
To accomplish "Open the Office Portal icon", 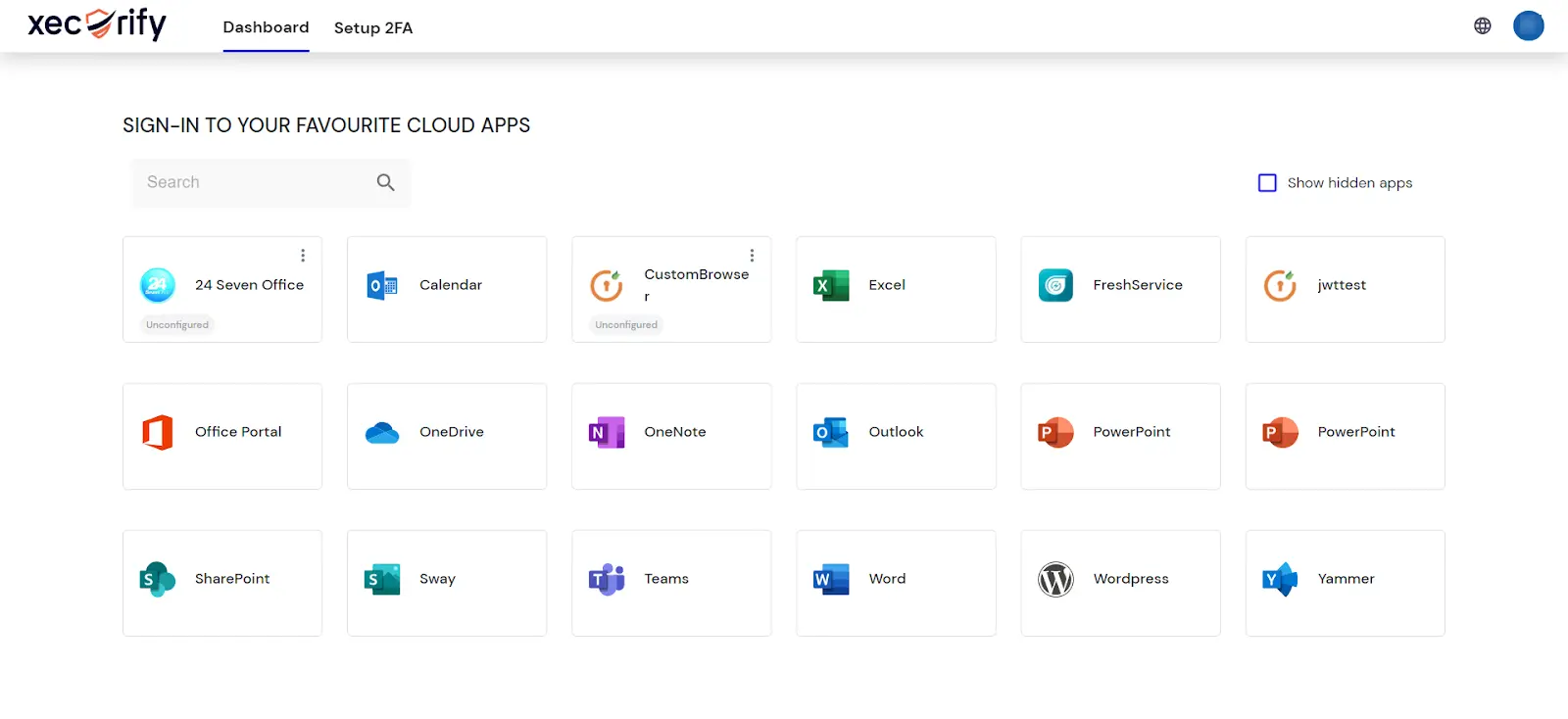I will (x=158, y=432).
